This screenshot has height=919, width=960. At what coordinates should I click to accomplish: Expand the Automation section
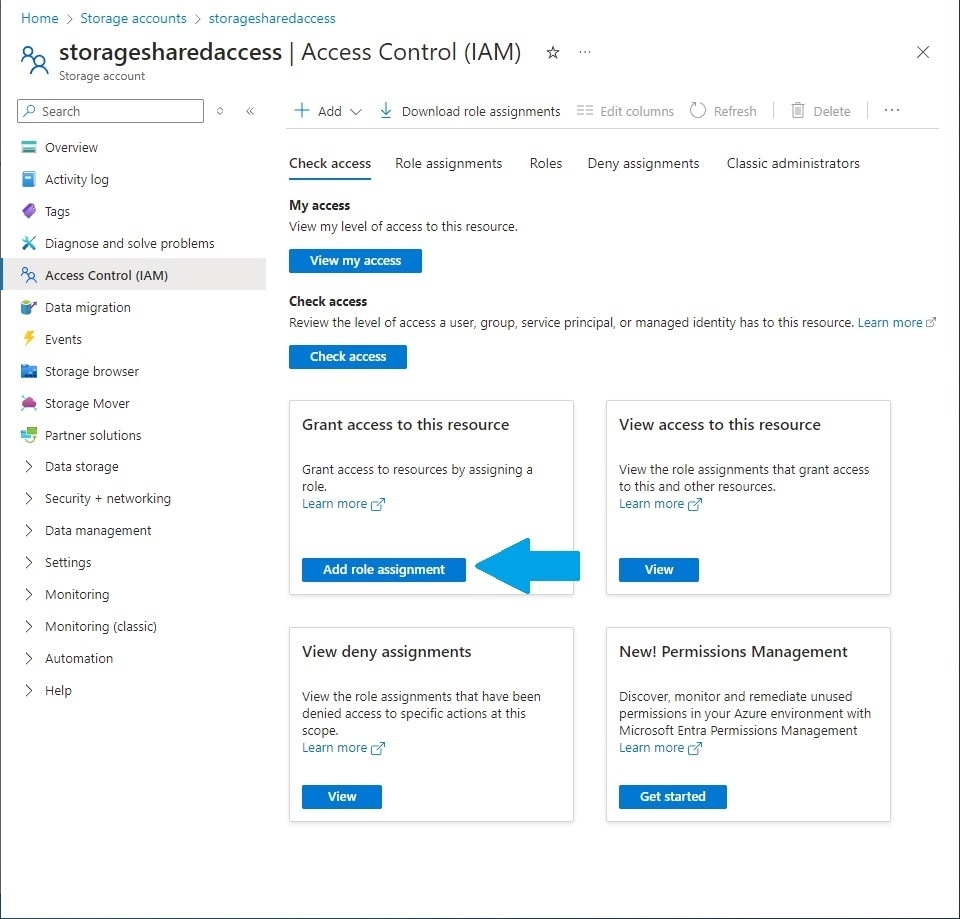point(29,658)
